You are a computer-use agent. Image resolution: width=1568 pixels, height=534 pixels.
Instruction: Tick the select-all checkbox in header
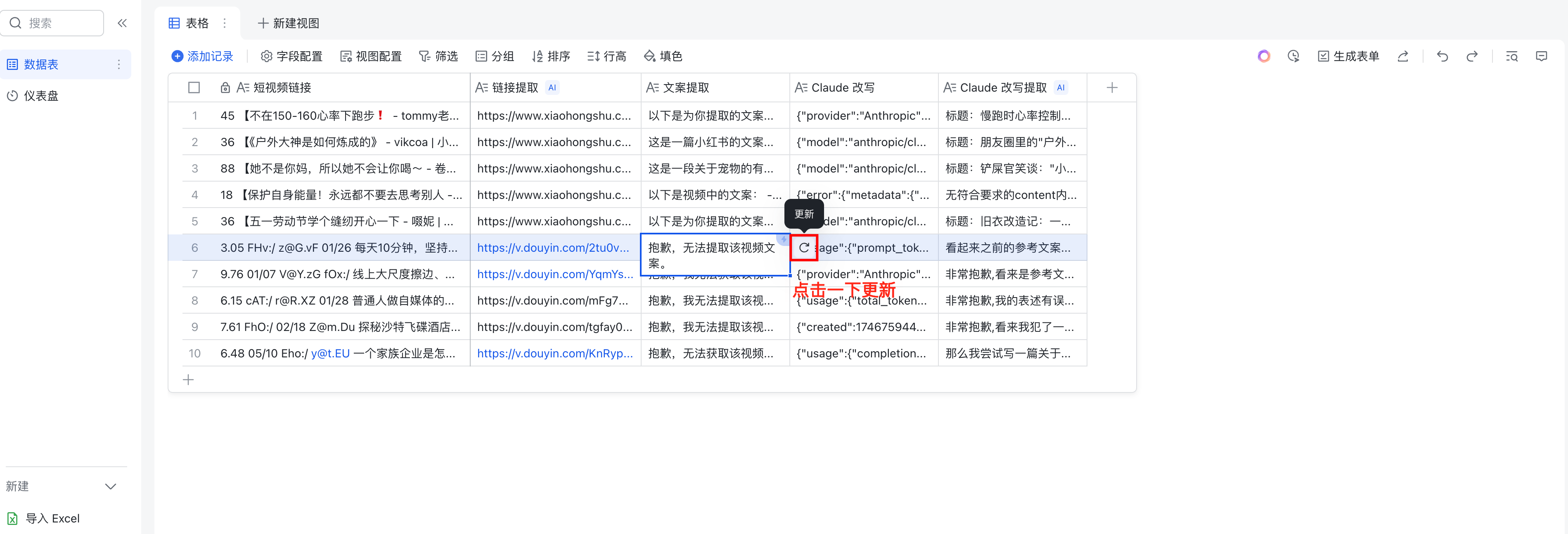tap(194, 87)
